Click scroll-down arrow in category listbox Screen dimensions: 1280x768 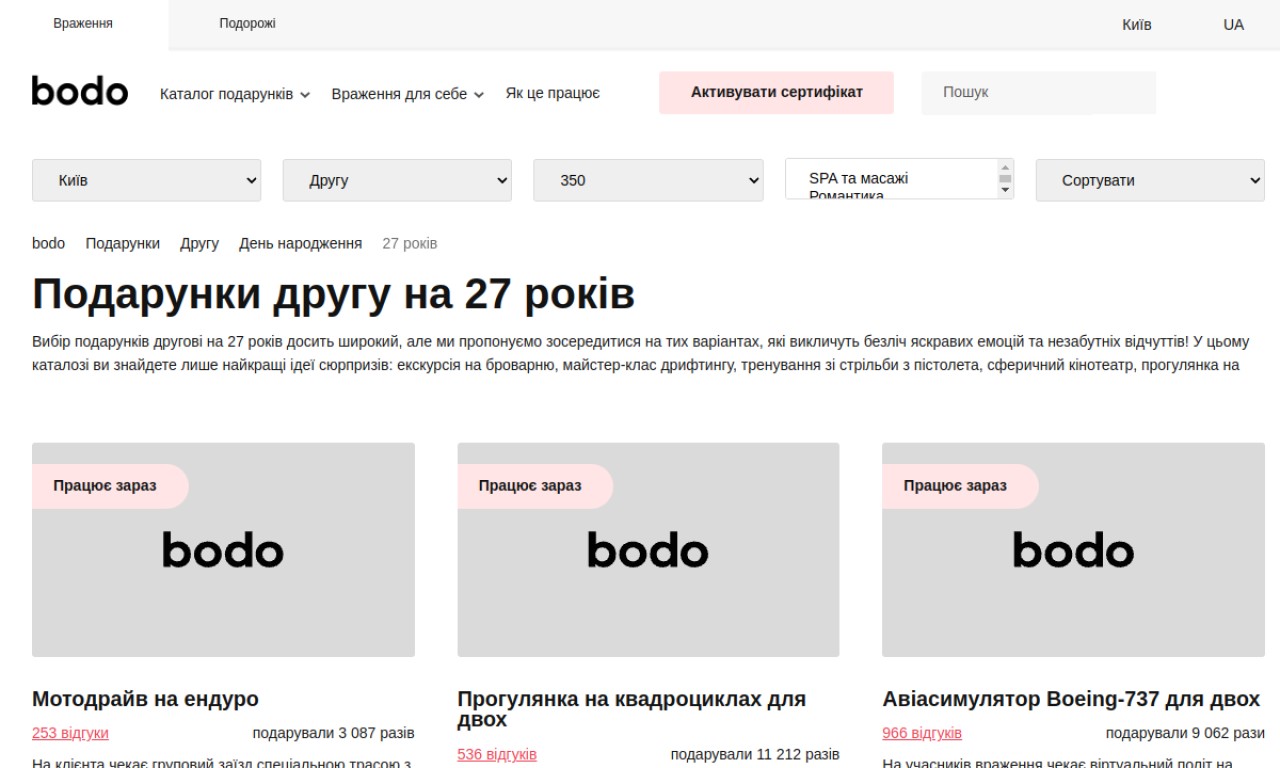coord(1005,191)
